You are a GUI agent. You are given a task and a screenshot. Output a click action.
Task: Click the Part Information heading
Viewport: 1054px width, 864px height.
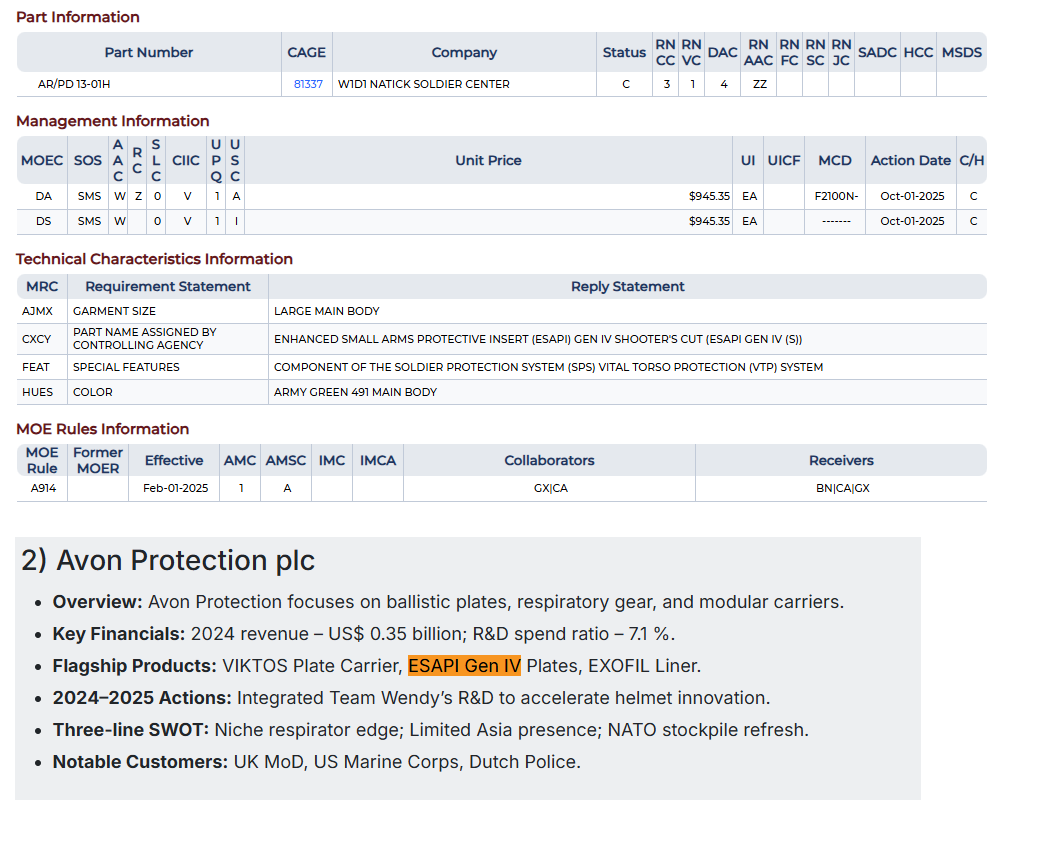[x=78, y=17]
